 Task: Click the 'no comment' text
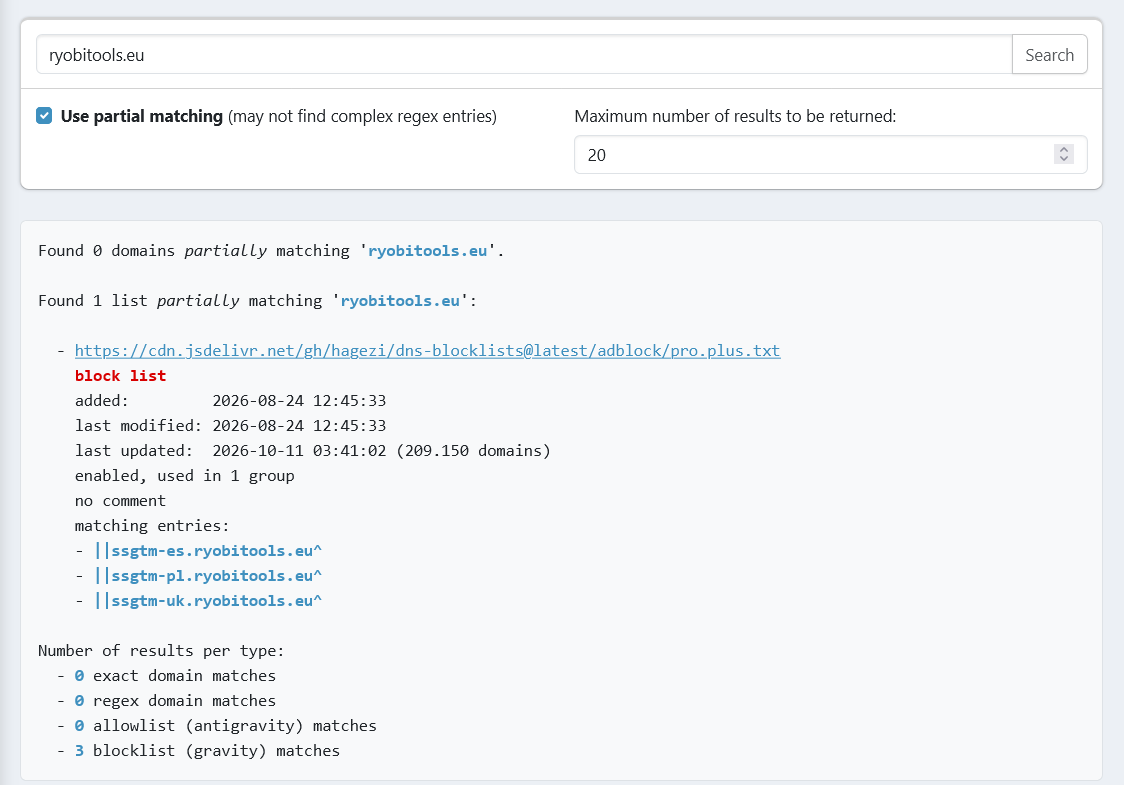coord(120,500)
